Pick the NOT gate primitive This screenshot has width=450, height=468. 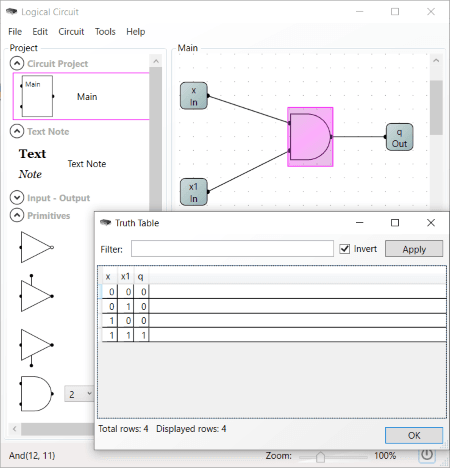36,247
